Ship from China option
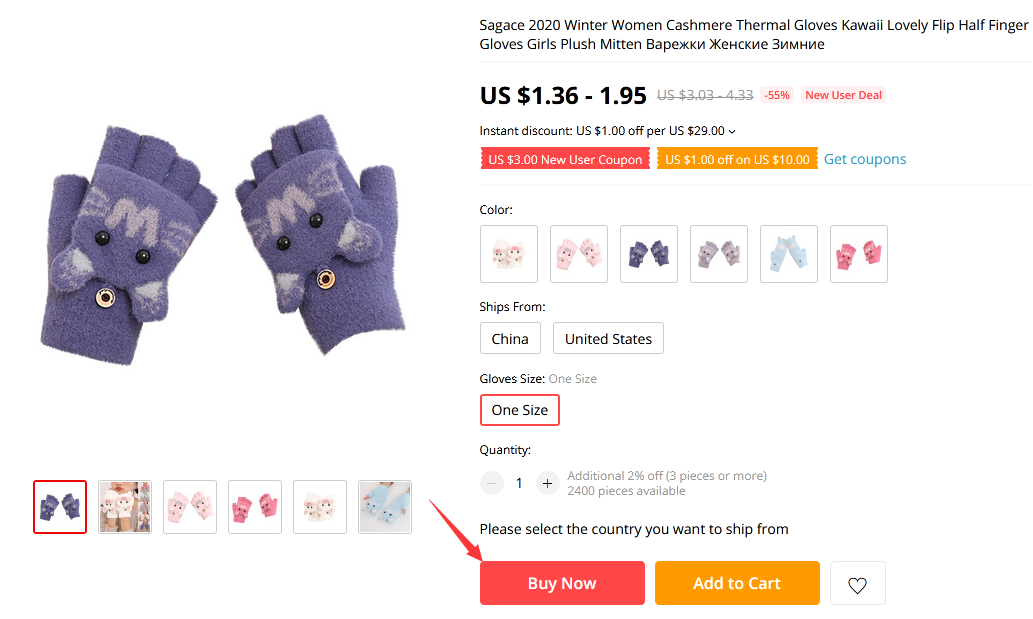This screenshot has height=619, width=1033. [510, 338]
